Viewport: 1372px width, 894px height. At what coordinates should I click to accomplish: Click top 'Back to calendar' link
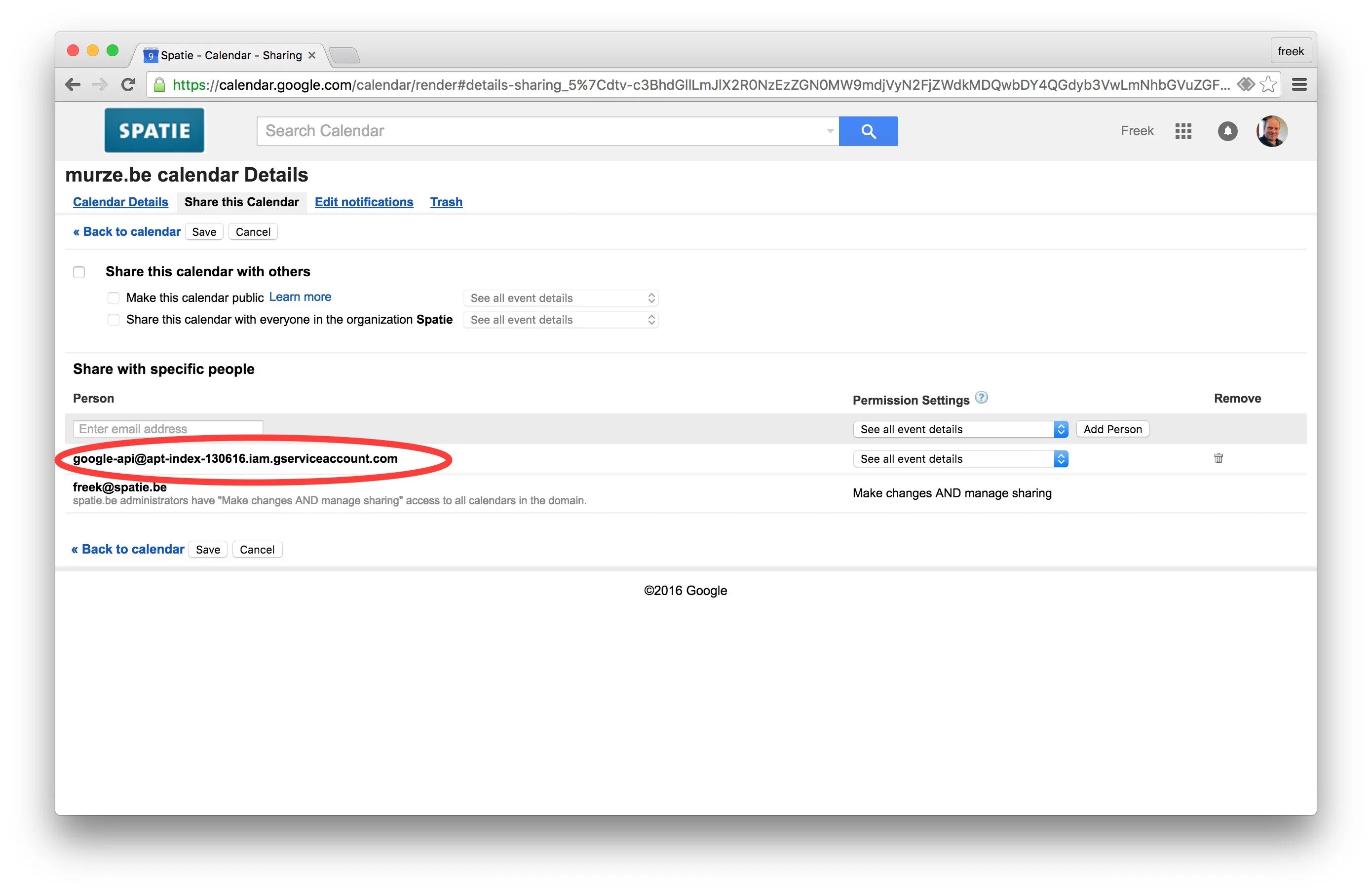click(127, 232)
